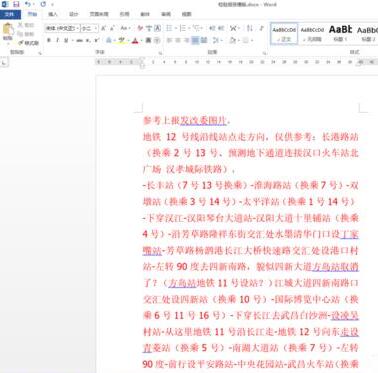Apply the 标题 1 heading style
This screenshot has height=373, width=378.
[x=340, y=34]
